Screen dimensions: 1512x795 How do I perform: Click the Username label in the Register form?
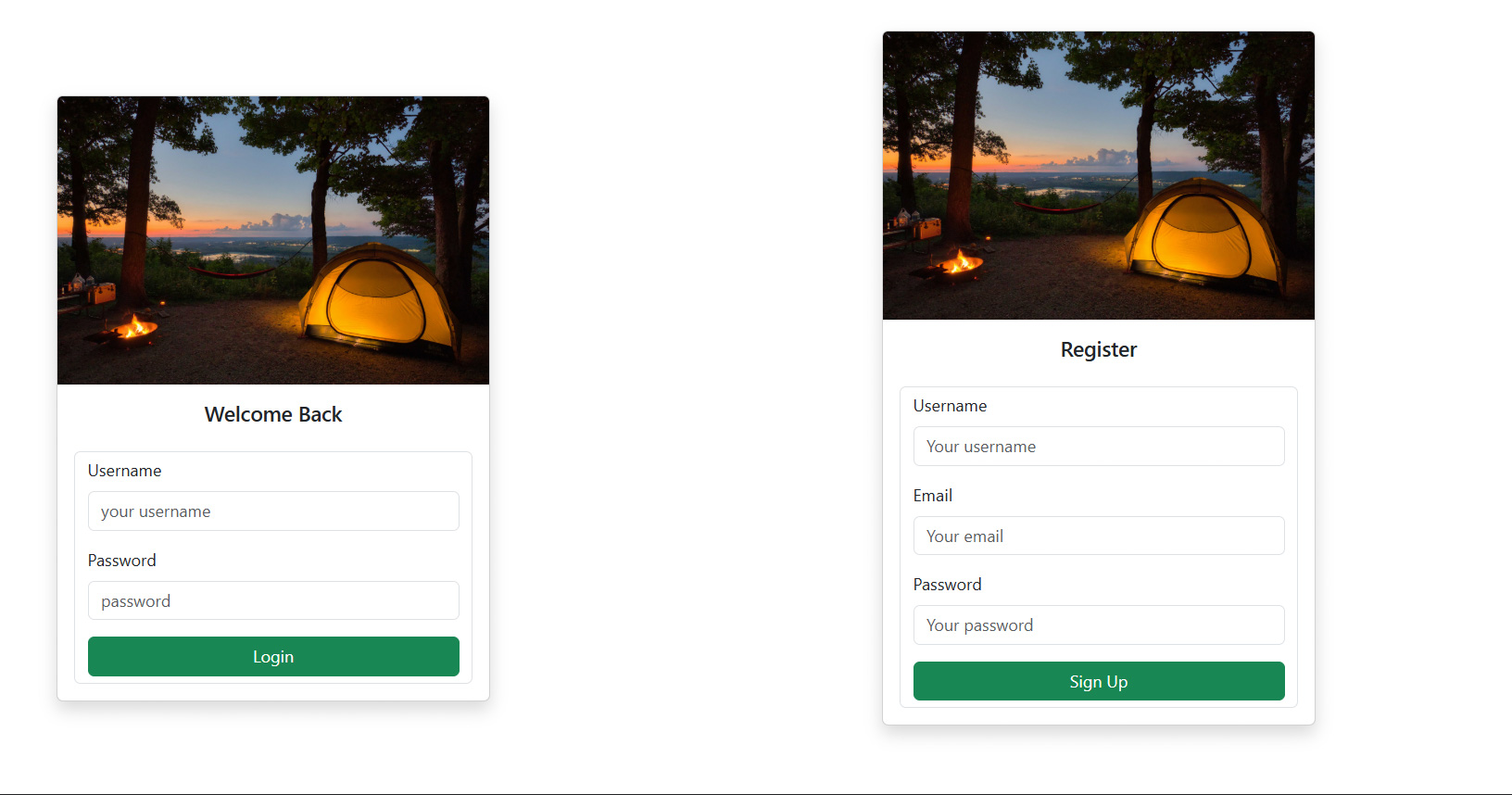[x=950, y=406]
